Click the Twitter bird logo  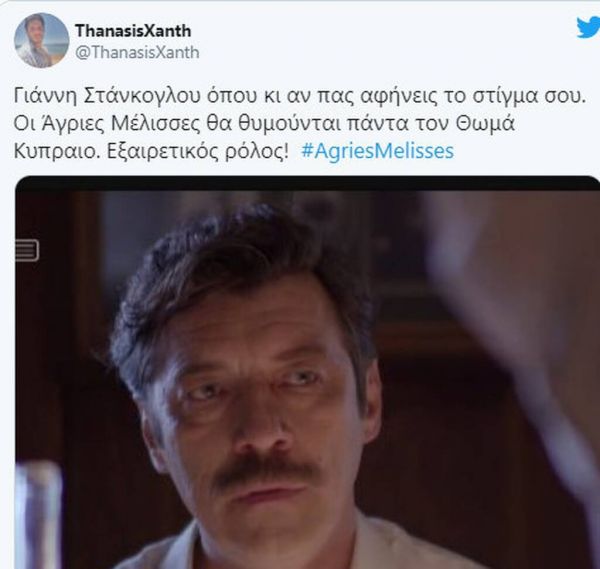589,28
